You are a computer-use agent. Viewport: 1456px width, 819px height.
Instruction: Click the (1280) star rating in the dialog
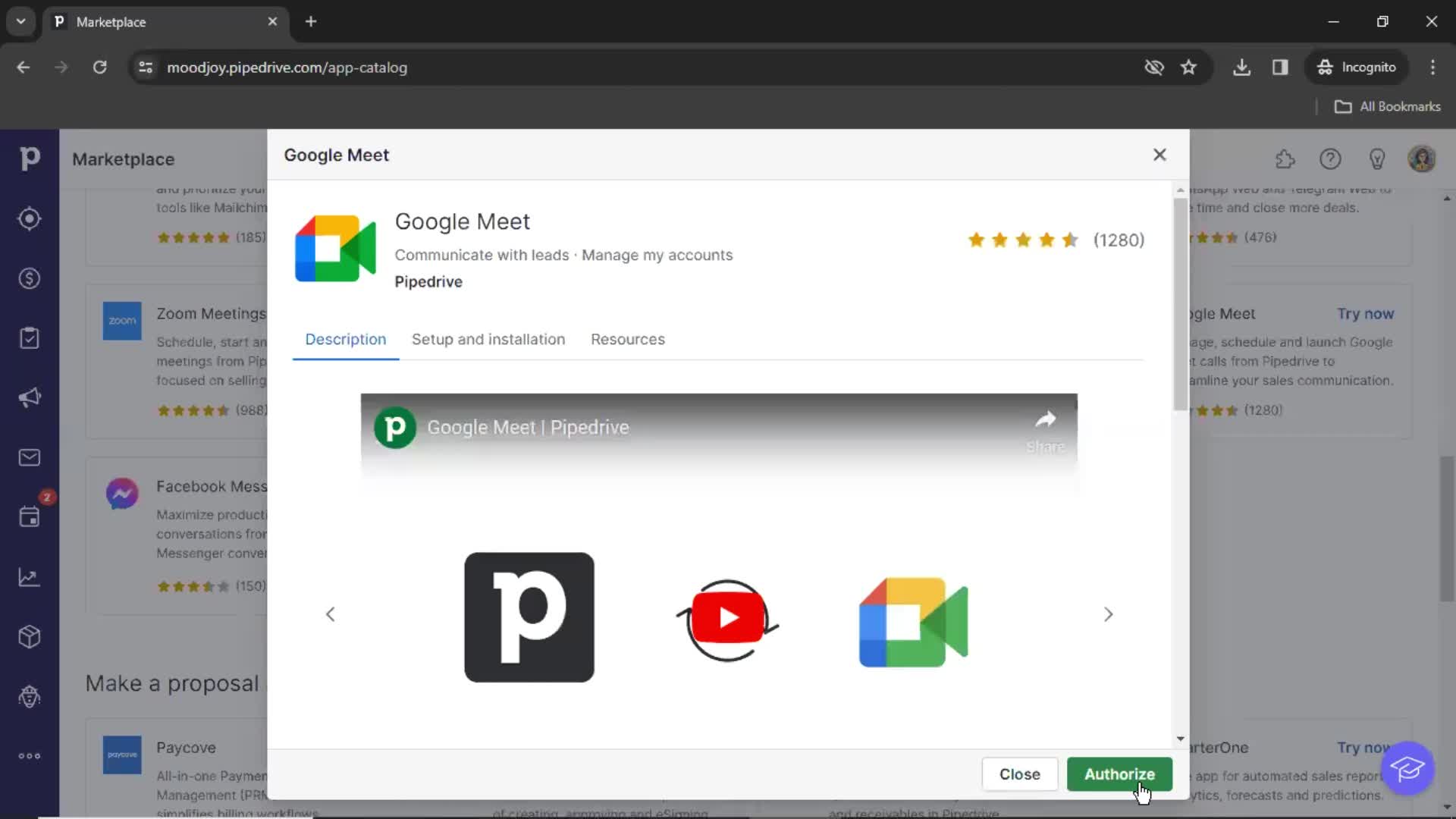coord(1056,240)
